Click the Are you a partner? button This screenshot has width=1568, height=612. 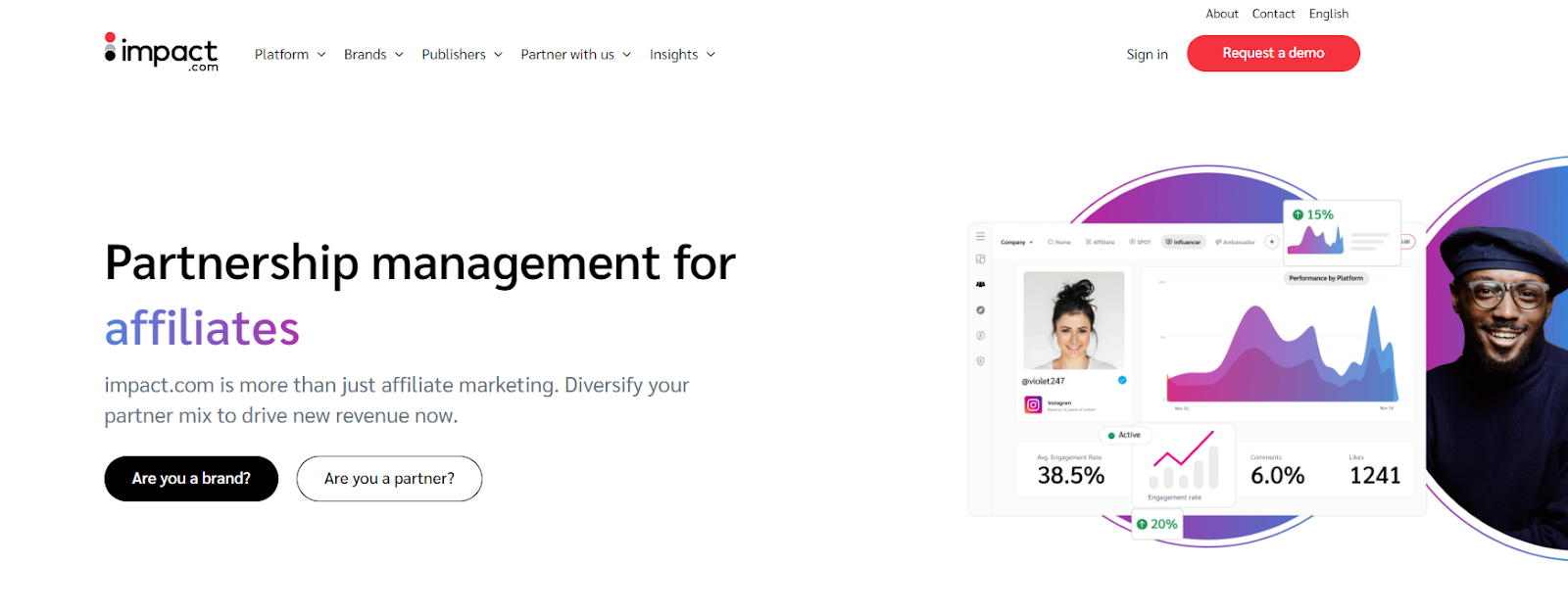(x=389, y=479)
